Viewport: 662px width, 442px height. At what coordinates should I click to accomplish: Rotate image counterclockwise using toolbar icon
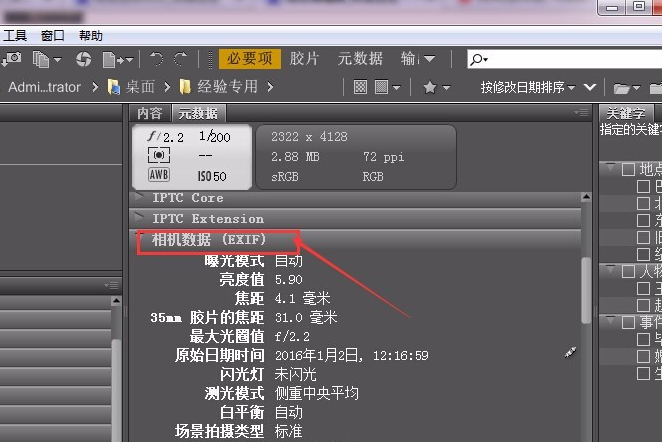tap(156, 59)
